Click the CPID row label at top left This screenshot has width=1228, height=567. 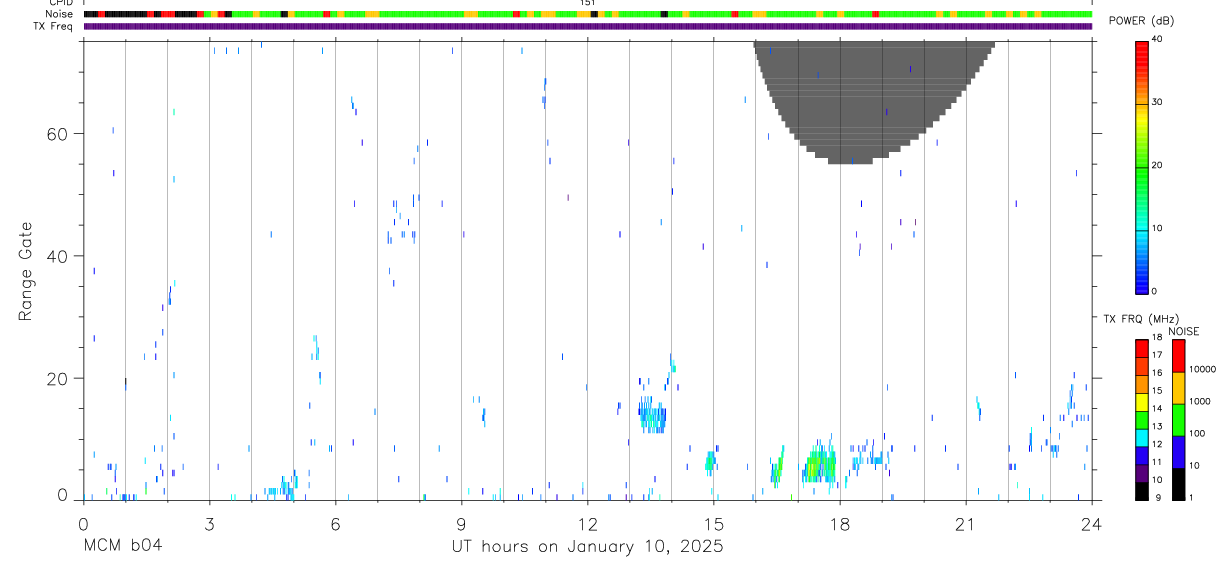[60, 3]
